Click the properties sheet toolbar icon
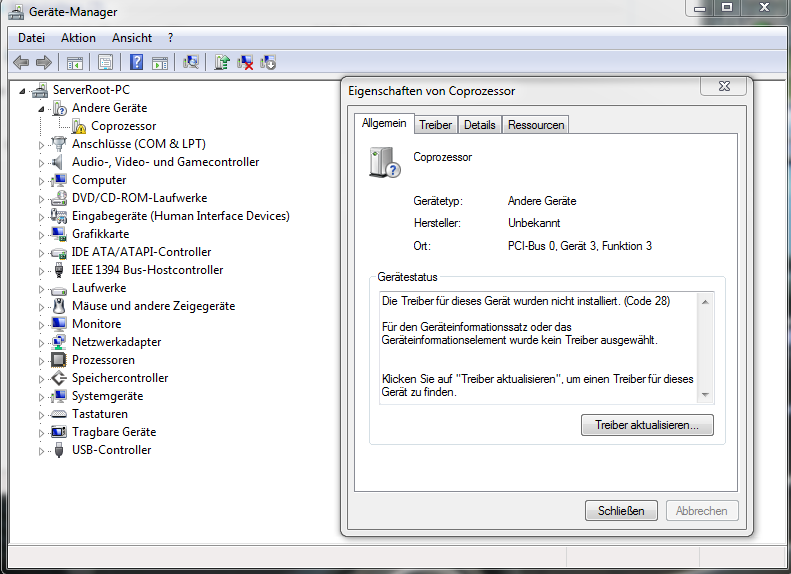 click(105, 62)
